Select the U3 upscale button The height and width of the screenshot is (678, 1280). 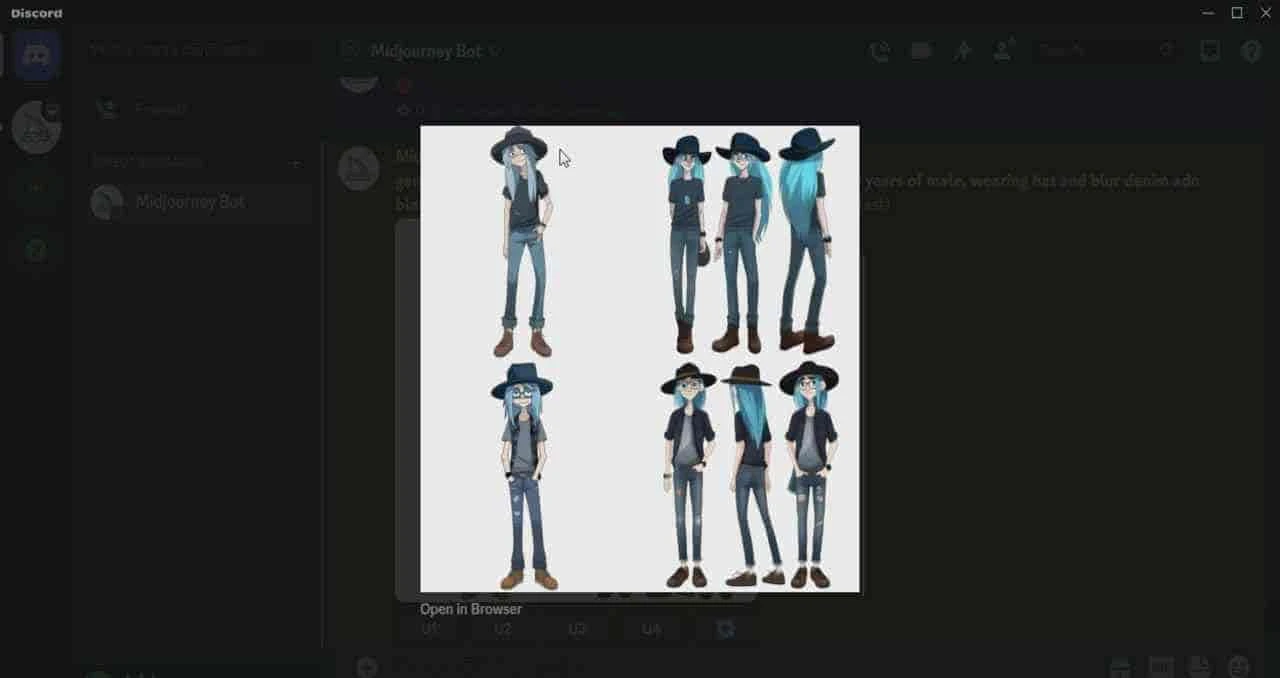(577, 629)
